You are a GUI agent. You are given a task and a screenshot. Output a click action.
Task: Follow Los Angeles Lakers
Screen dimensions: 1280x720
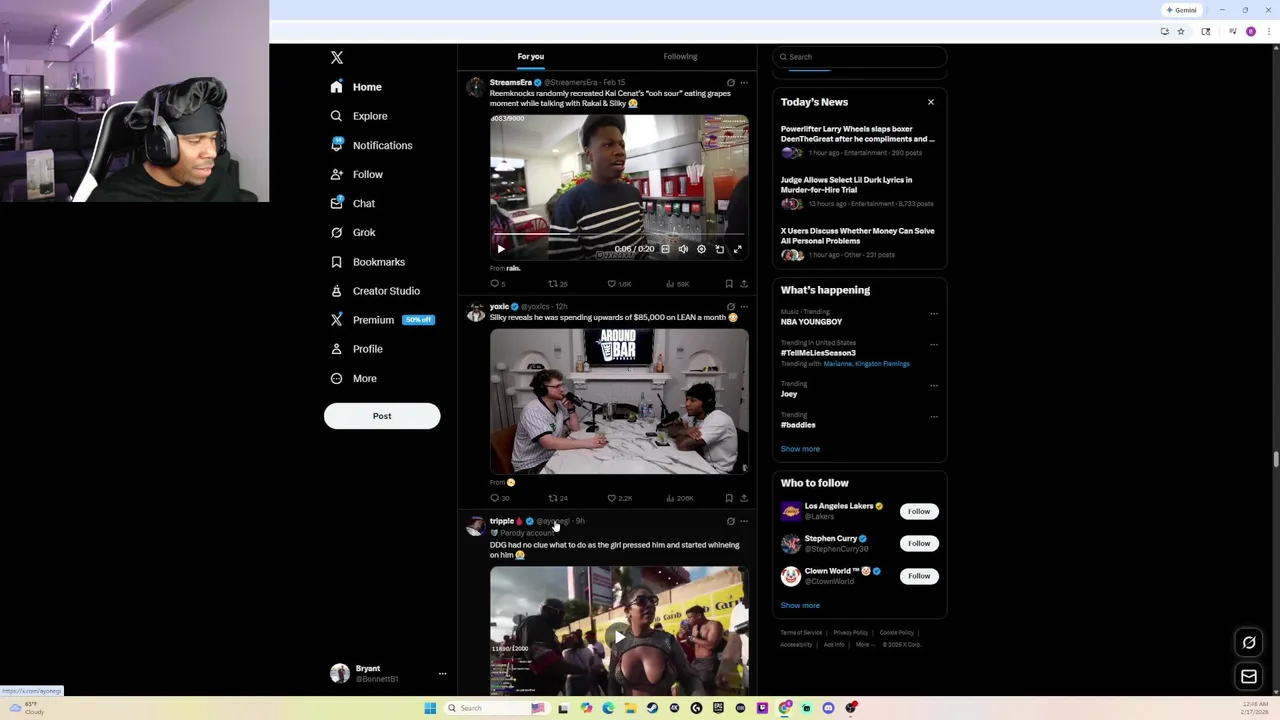pyautogui.click(x=919, y=512)
